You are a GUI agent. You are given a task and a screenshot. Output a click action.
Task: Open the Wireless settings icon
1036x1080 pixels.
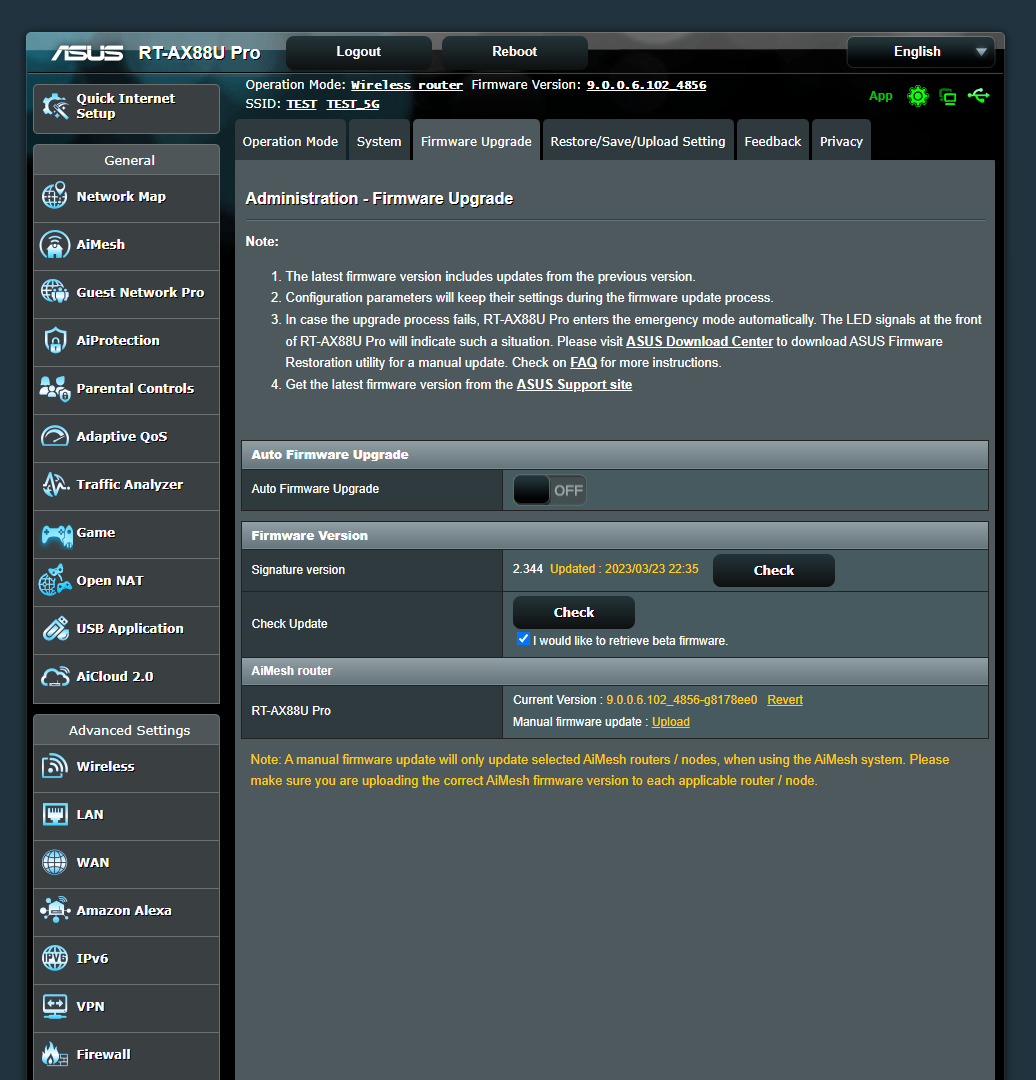click(54, 766)
